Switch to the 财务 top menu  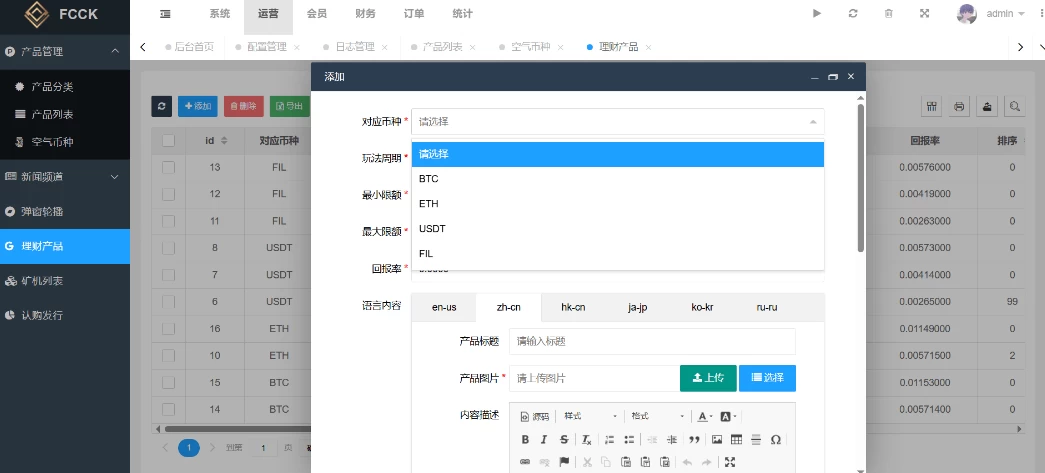point(366,13)
